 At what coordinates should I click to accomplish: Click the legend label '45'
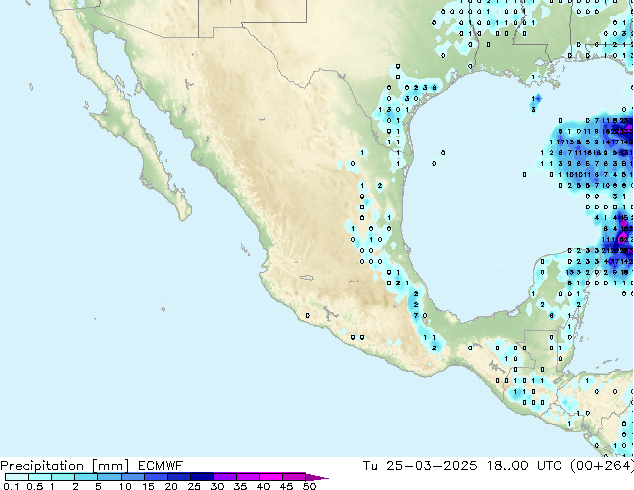pyautogui.click(x=287, y=486)
